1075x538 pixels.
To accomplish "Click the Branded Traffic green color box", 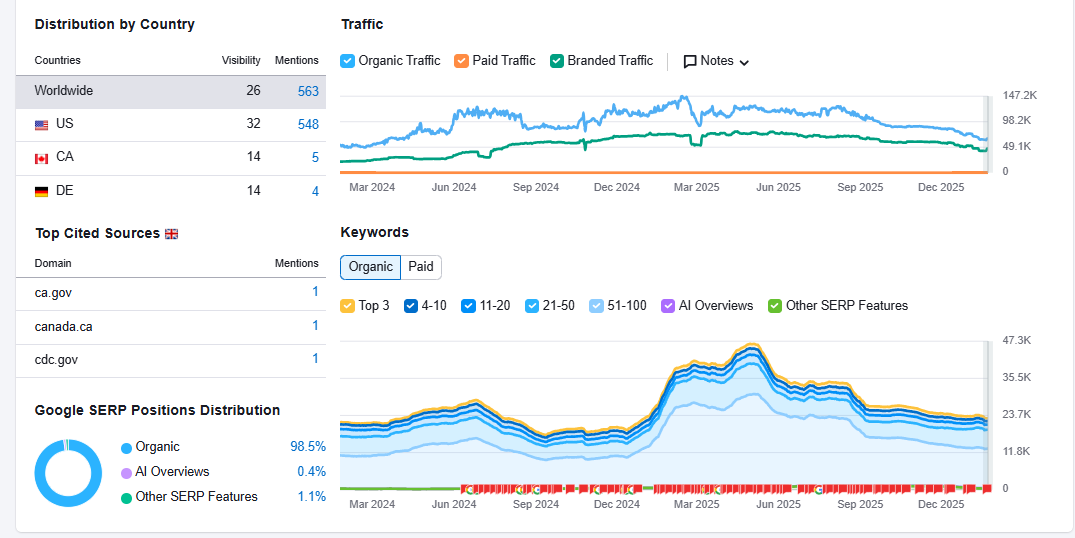I will tap(557, 61).
